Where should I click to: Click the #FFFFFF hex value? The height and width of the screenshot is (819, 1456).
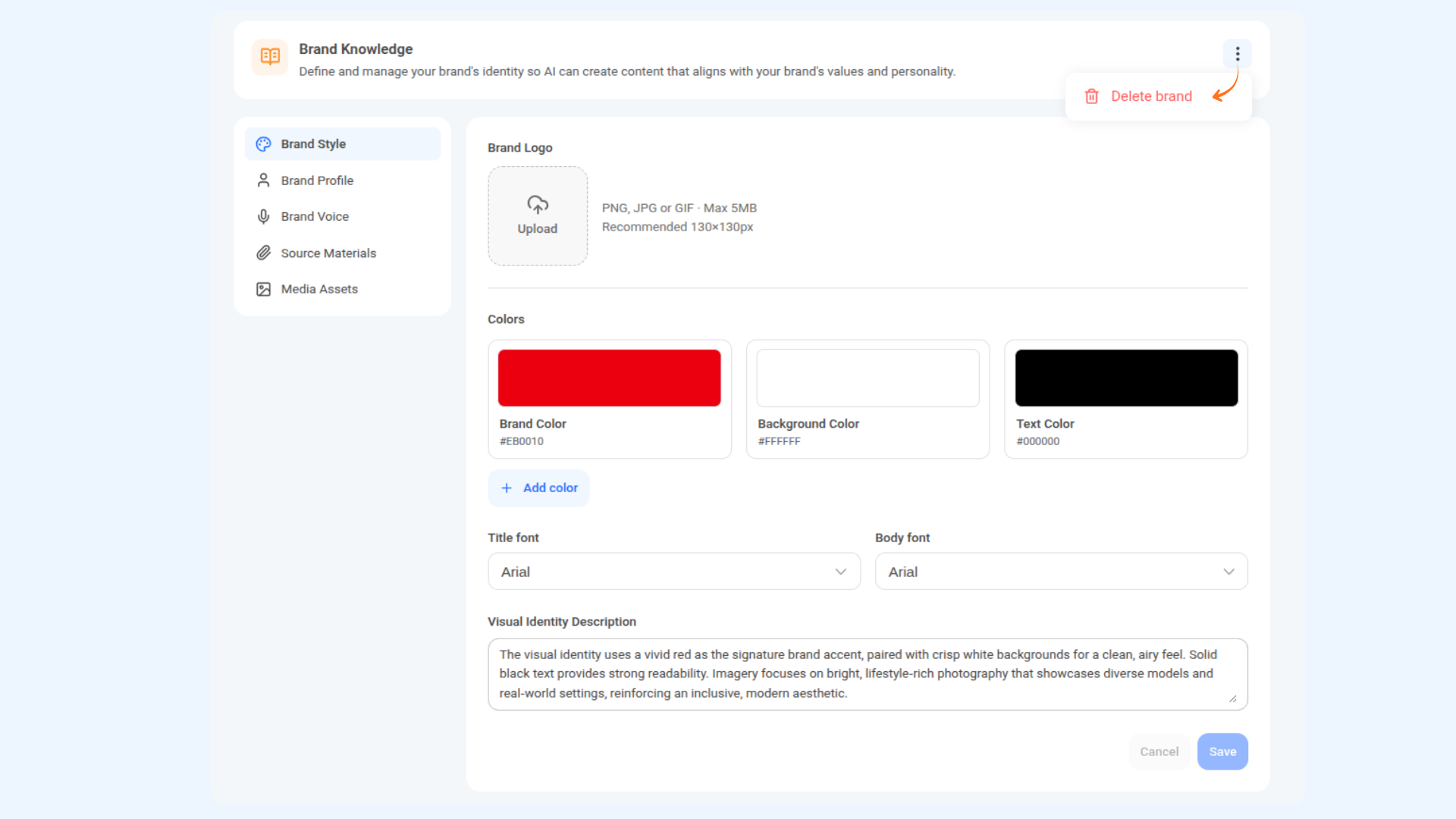[x=779, y=441]
